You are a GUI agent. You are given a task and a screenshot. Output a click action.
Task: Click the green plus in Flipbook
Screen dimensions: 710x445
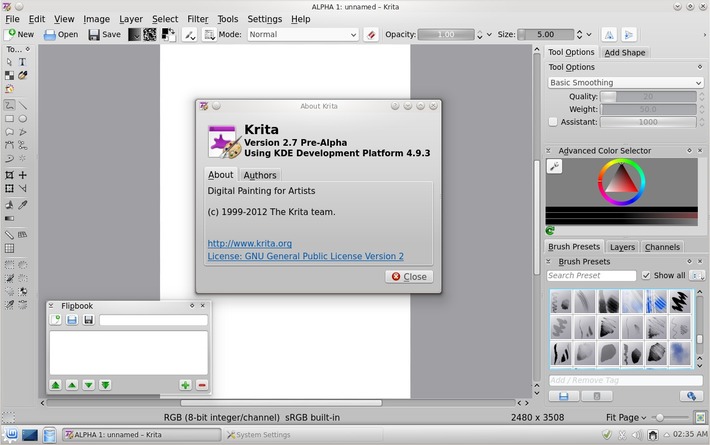[185, 385]
